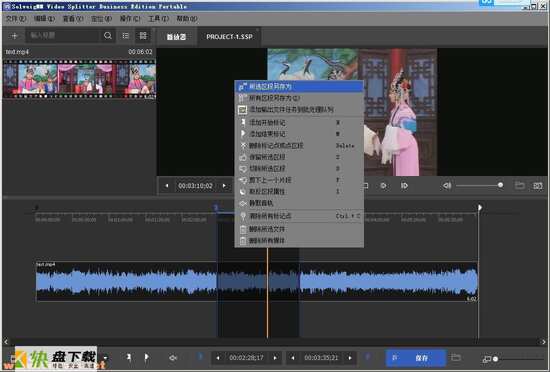Screen dimensions: 550x372
Task: Click the snapshot icon at player right edge
Action: [537, 185]
